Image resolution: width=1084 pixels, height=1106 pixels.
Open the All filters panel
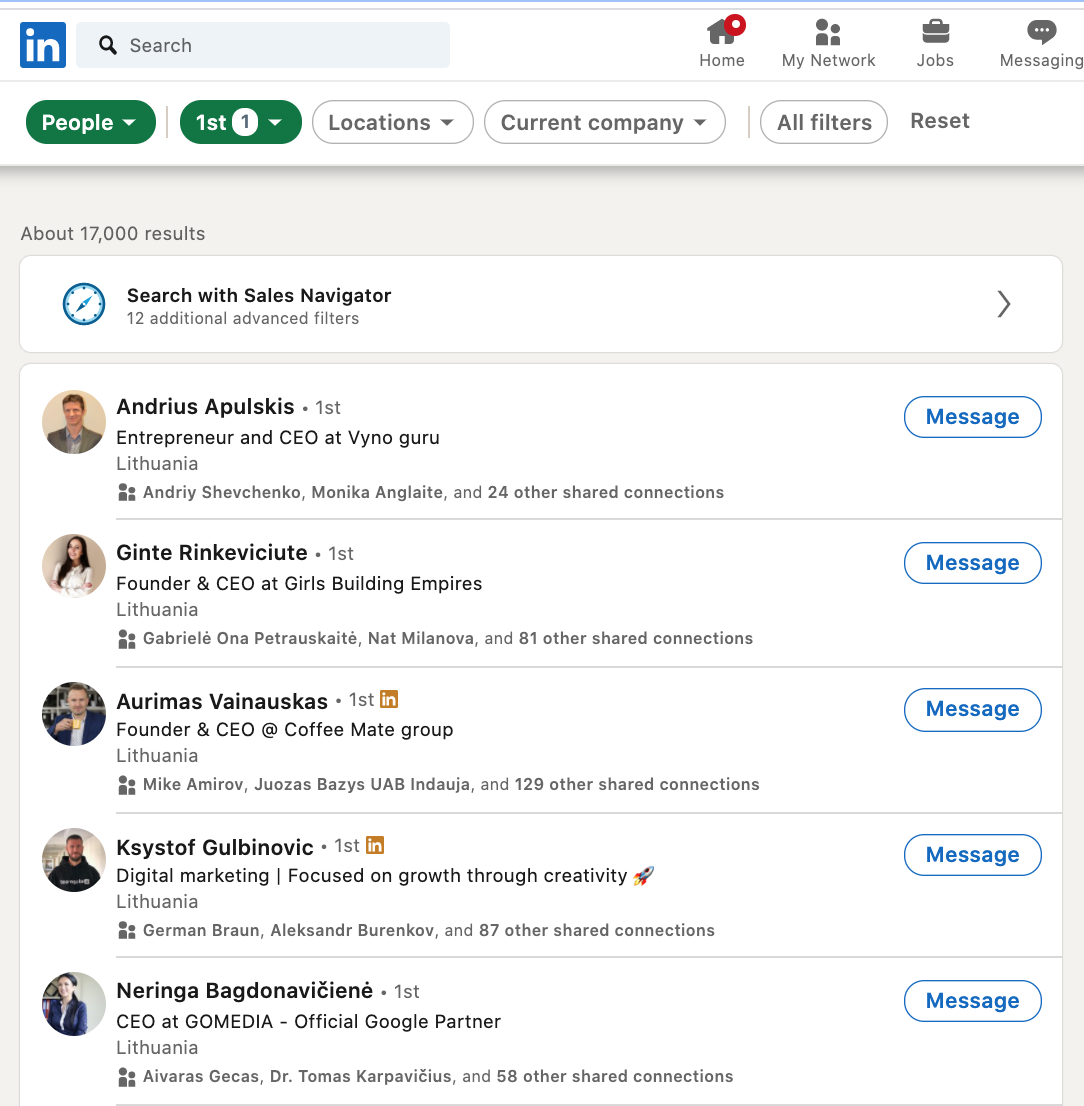pyautogui.click(x=824, y=122)
